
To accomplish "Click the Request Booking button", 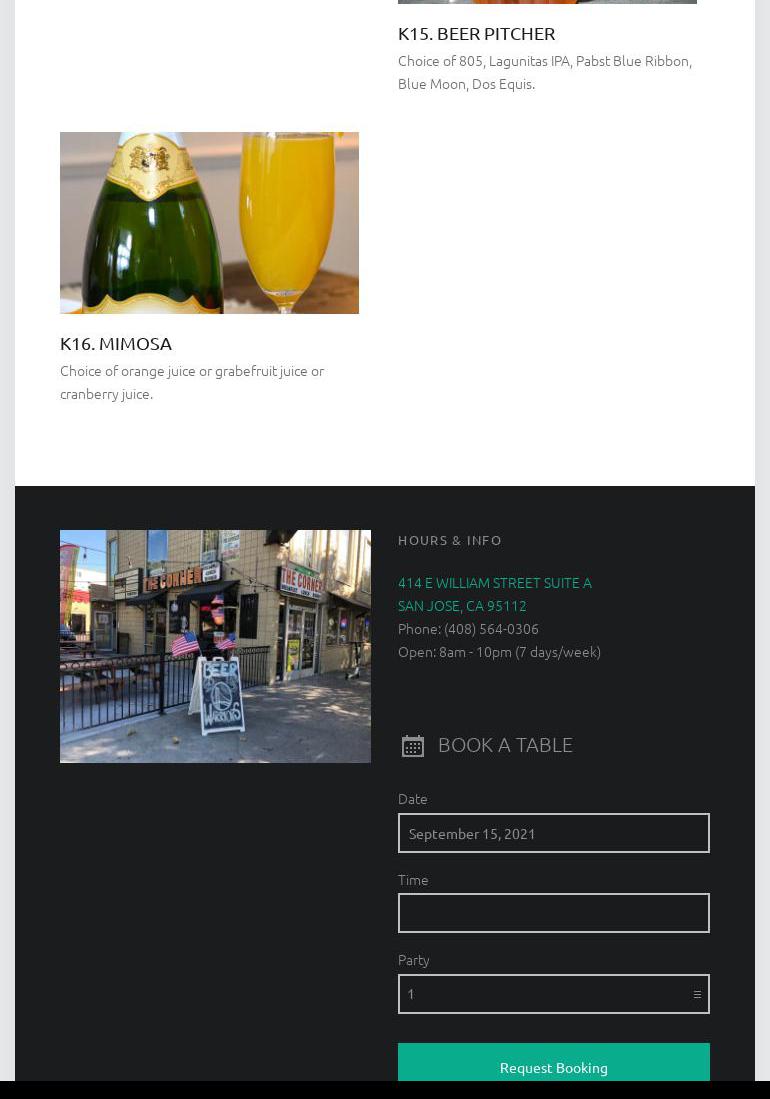I will coord(554,1065).
